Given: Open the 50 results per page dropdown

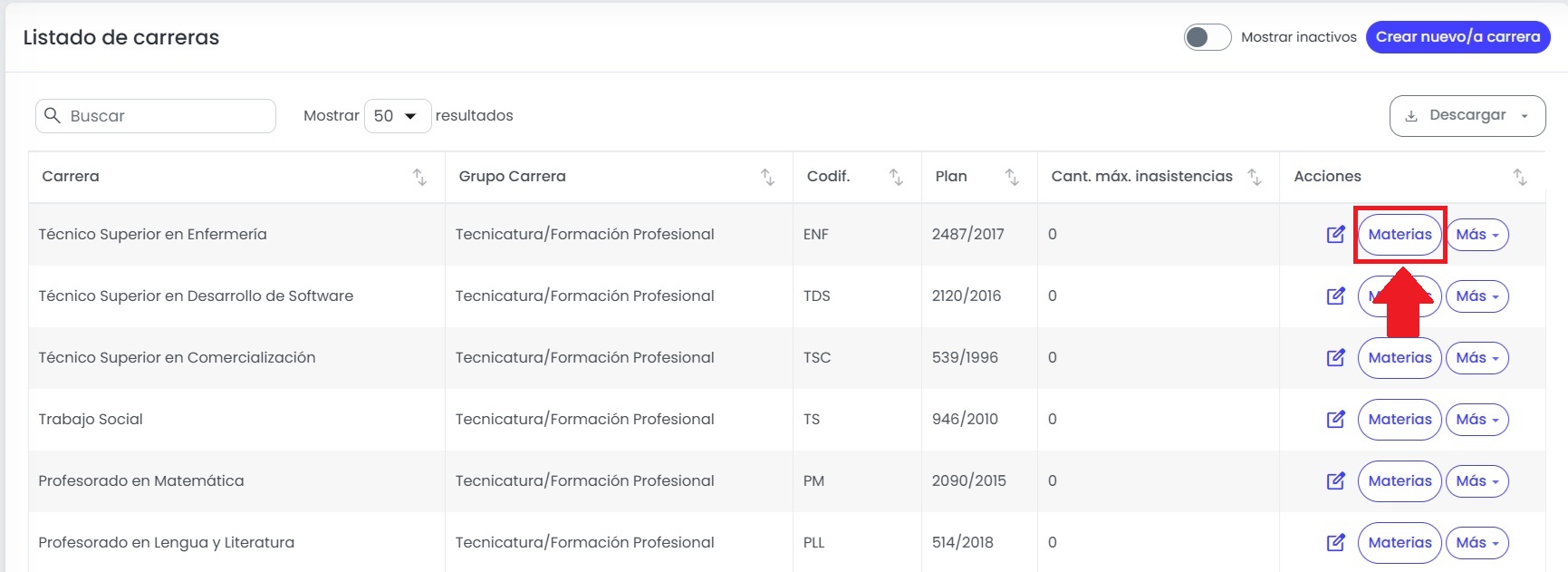Looking at the screenshot, I should pos(398,116).
